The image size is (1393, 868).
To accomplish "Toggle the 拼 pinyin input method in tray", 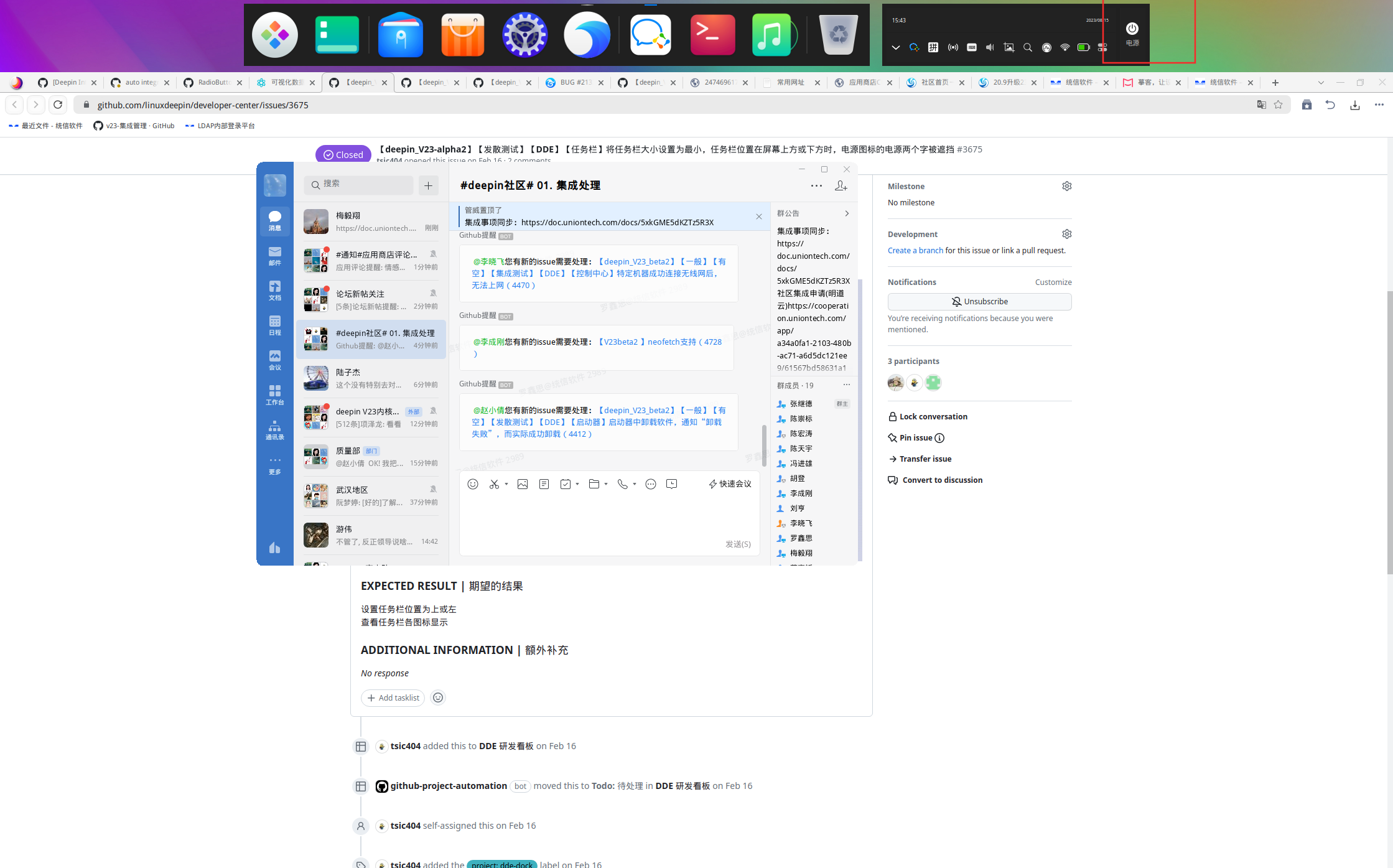I will point(933,47).
